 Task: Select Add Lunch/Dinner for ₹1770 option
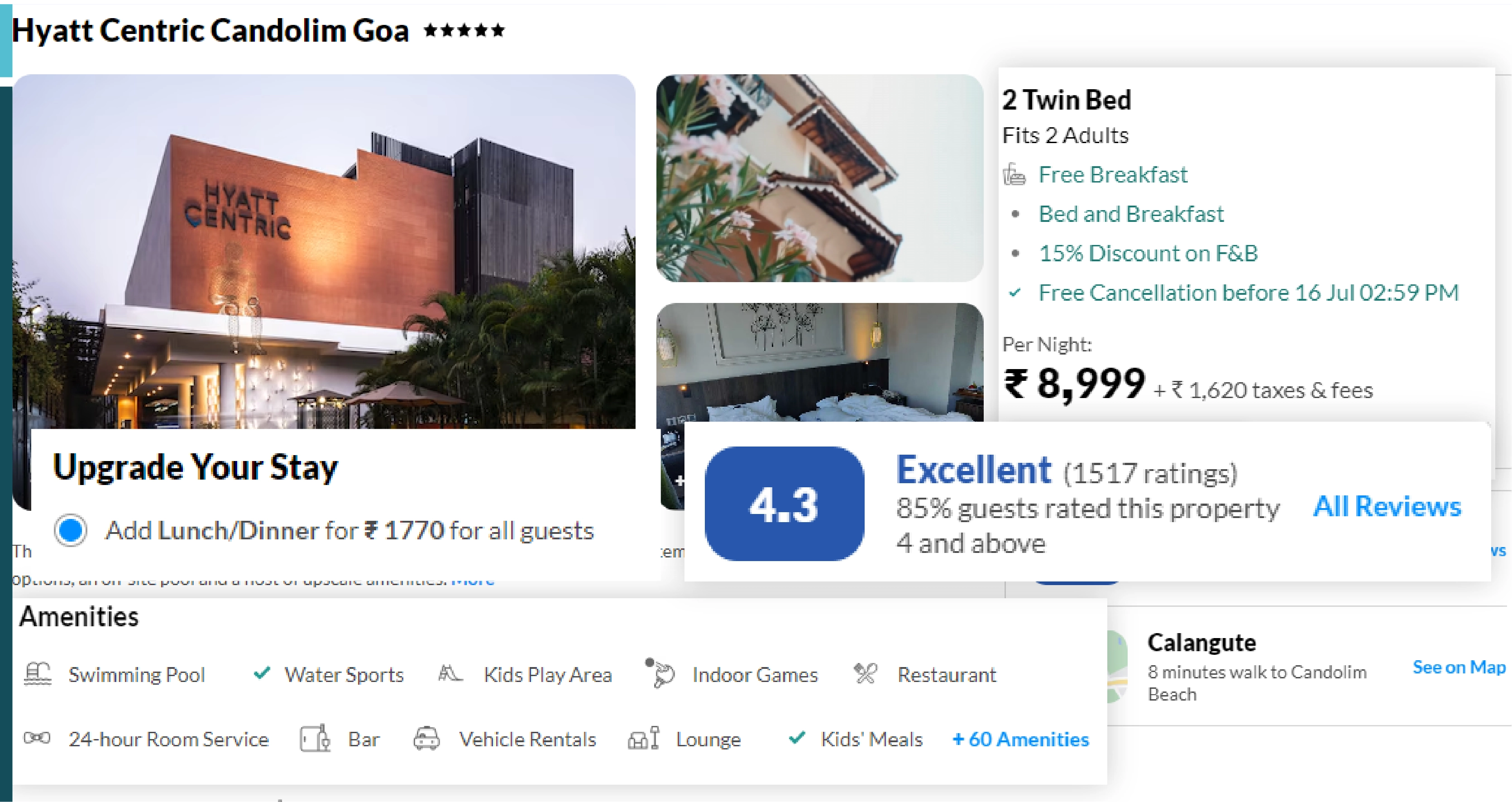tap(71, 530)
